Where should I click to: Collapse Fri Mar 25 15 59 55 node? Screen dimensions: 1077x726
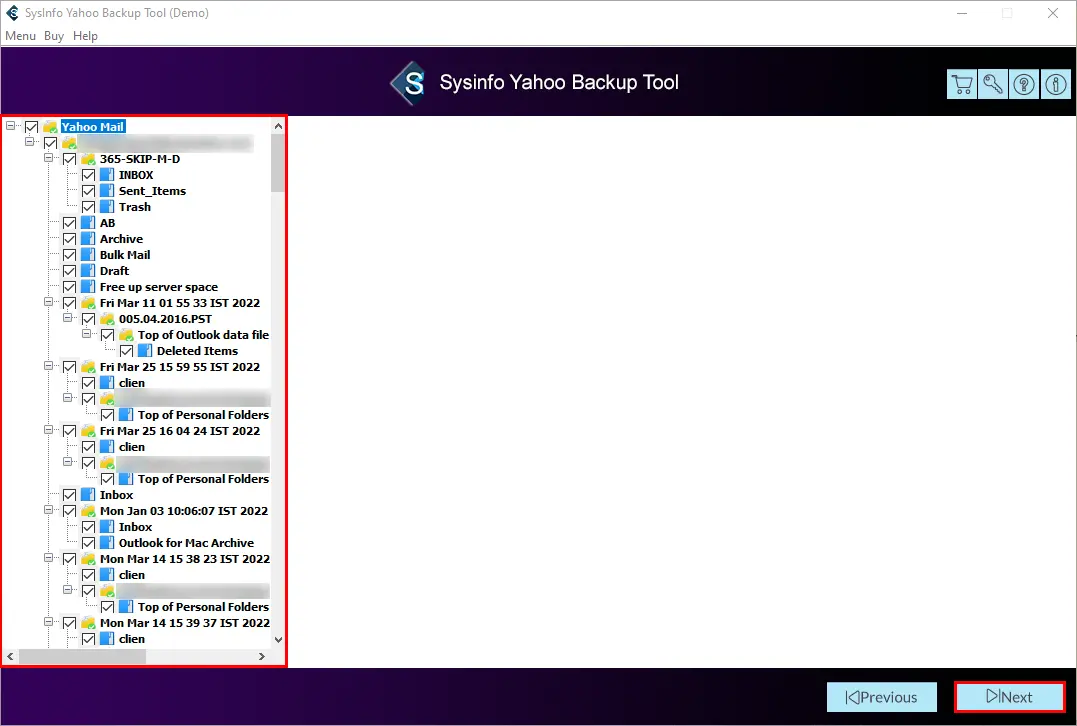point(49,365)
